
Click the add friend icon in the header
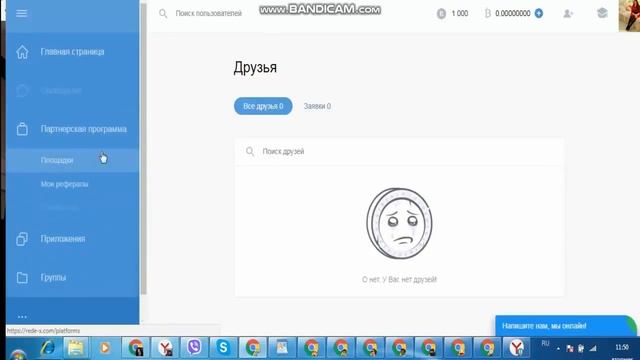(x=568, y=13)
